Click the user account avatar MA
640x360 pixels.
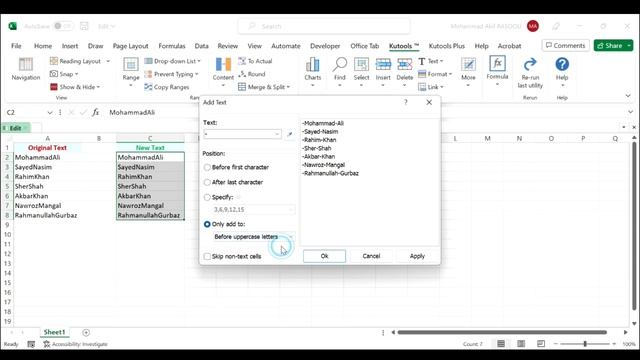[533, 26]
